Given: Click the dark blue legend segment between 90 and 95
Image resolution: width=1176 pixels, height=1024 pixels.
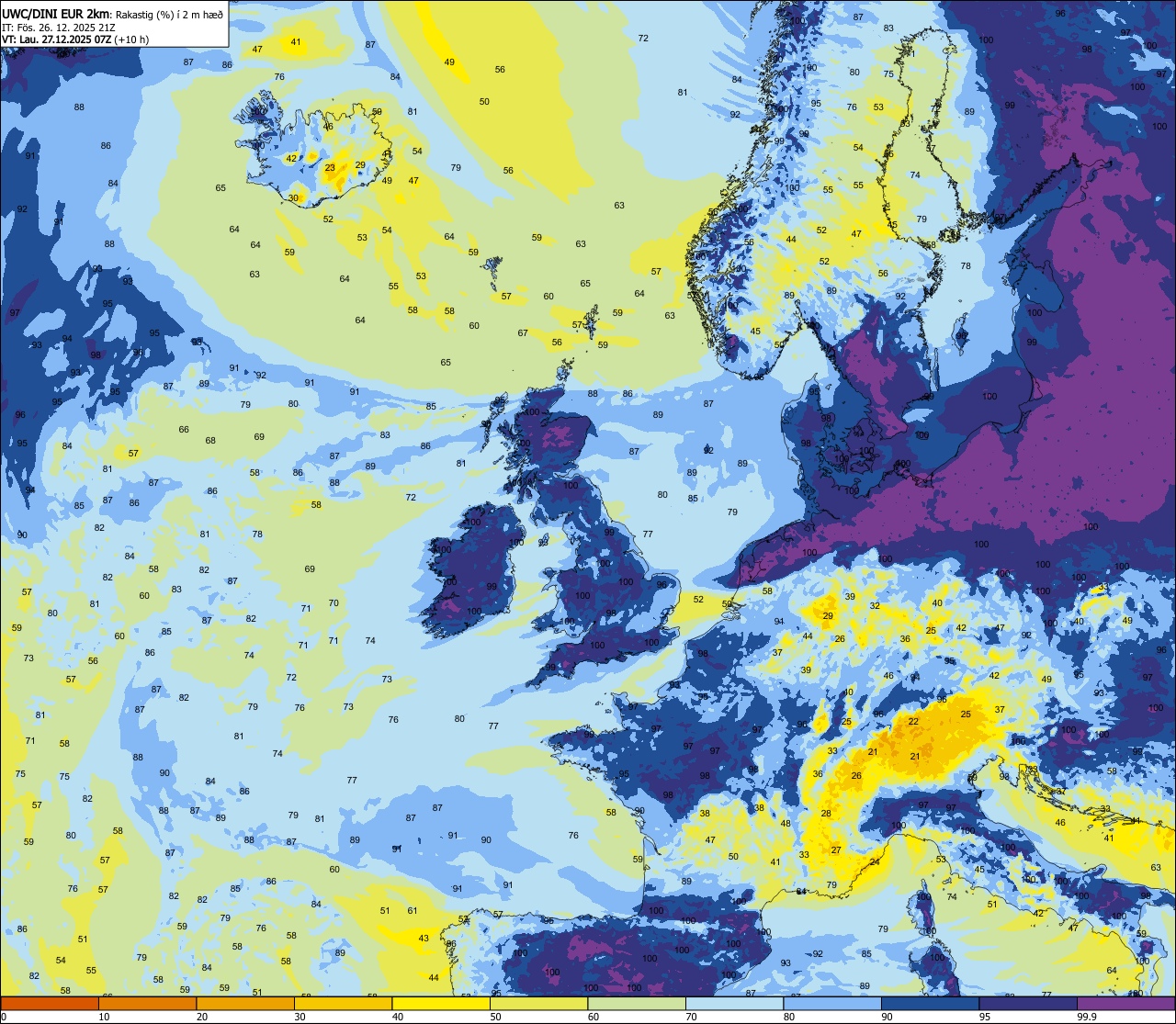Looking at the screenshot, I should tap(930, 1004).
